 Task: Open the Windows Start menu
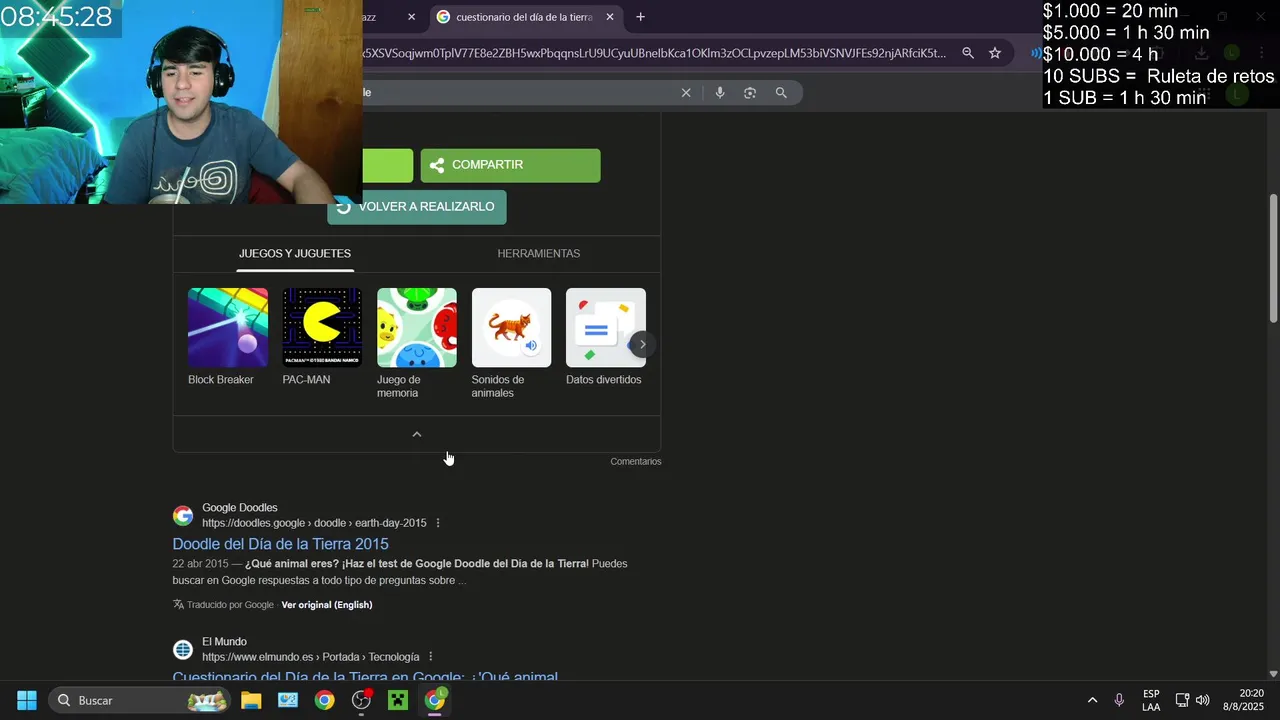(x=27, y=700)
